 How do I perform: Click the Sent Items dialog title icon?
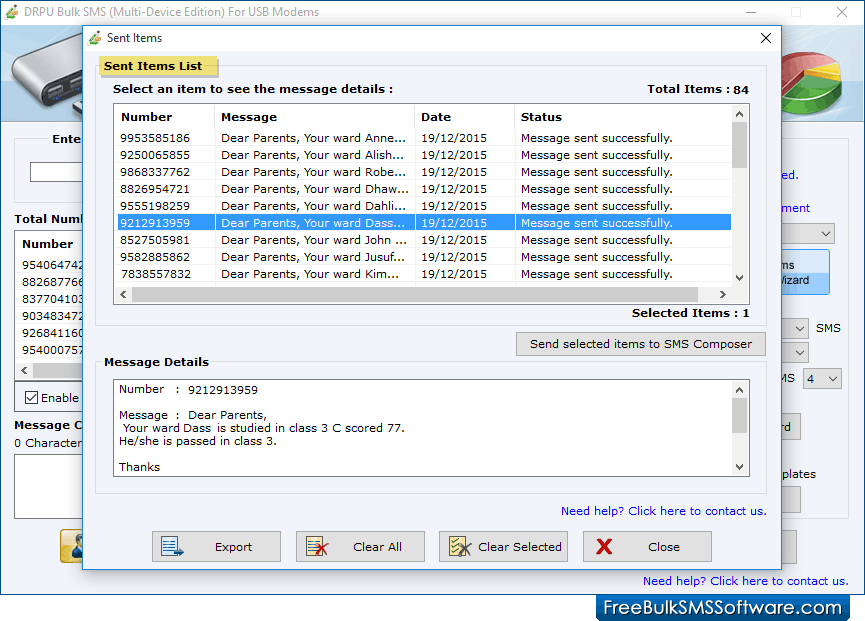pyautogui.click(x=95, y=38)
